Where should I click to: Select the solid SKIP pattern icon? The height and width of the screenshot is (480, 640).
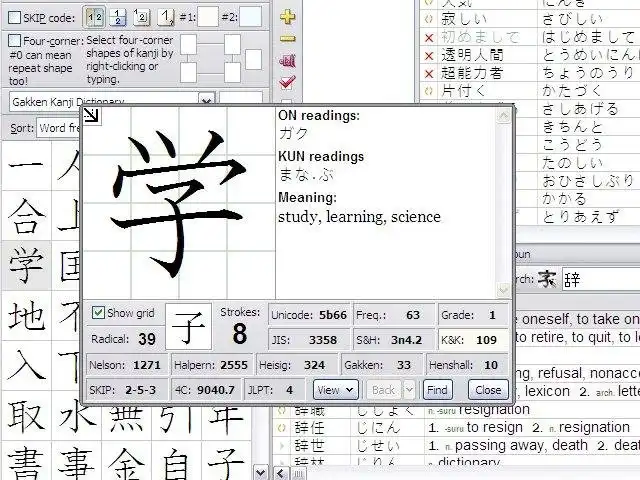(x=165, y=18)
